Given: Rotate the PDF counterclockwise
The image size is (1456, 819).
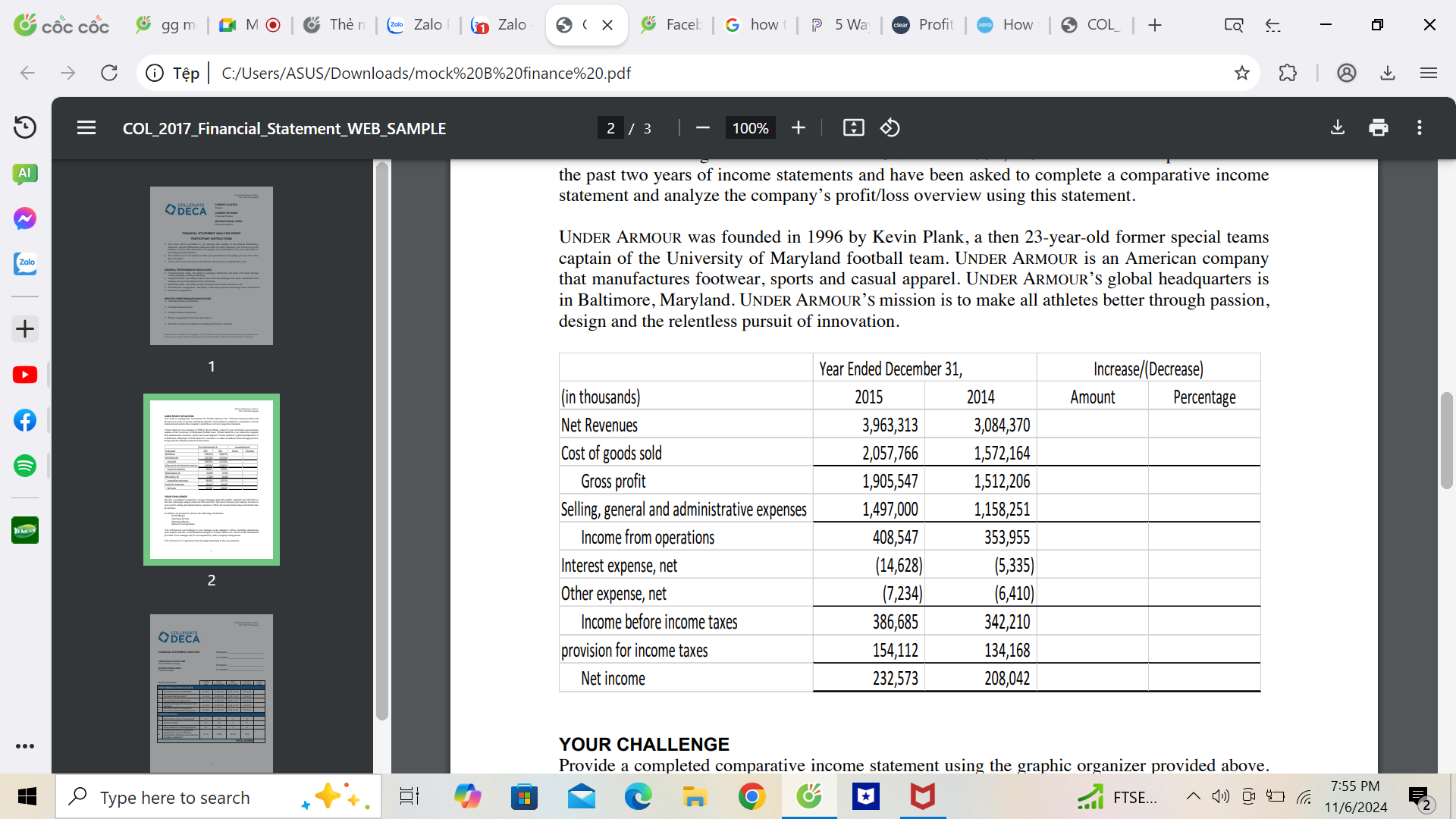Looking at the screenshot, I should point(890,128).
